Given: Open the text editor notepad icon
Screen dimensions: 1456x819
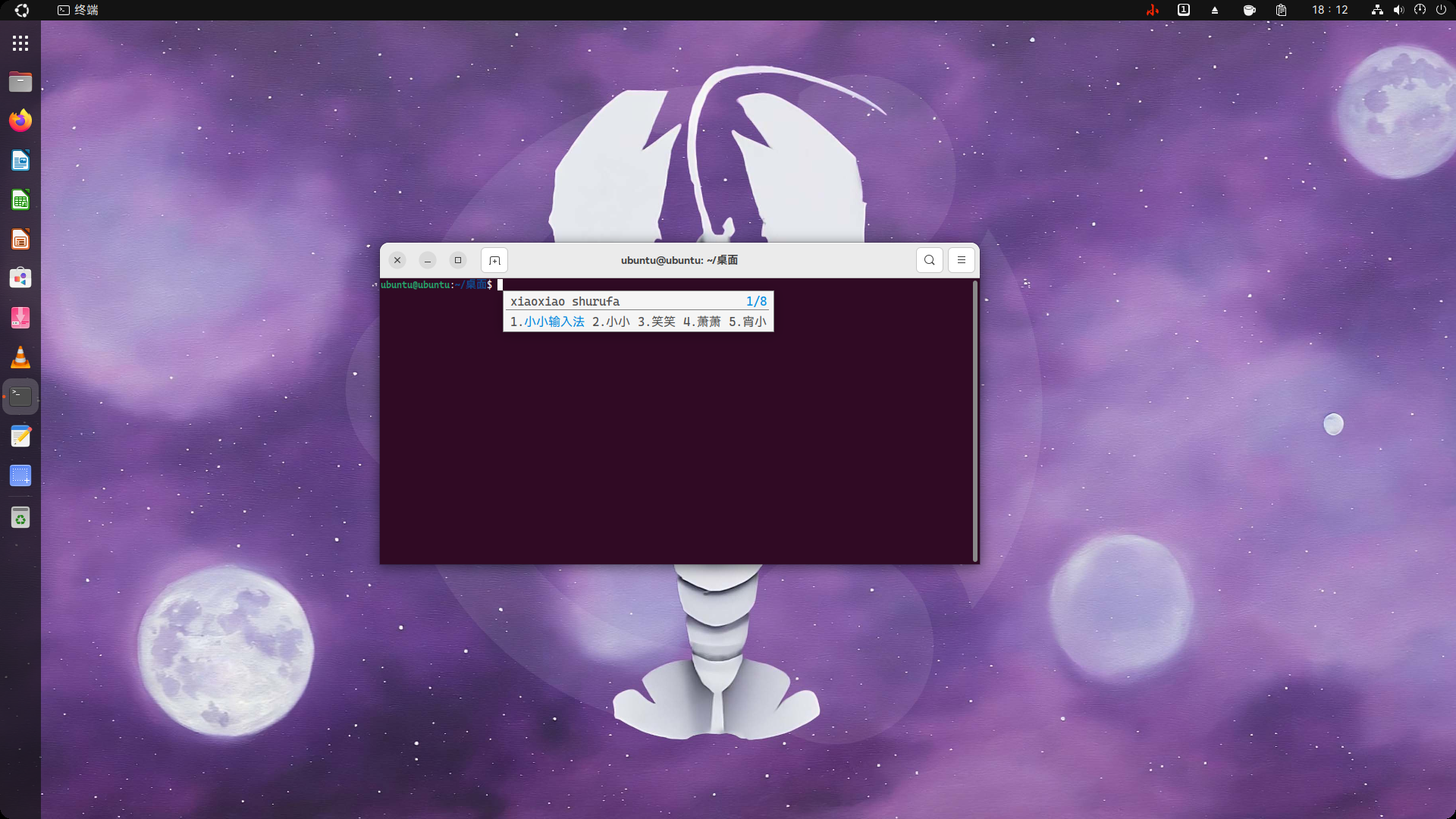Looking at the screenshot, I should pyautogui.click(x=20, y=436).
